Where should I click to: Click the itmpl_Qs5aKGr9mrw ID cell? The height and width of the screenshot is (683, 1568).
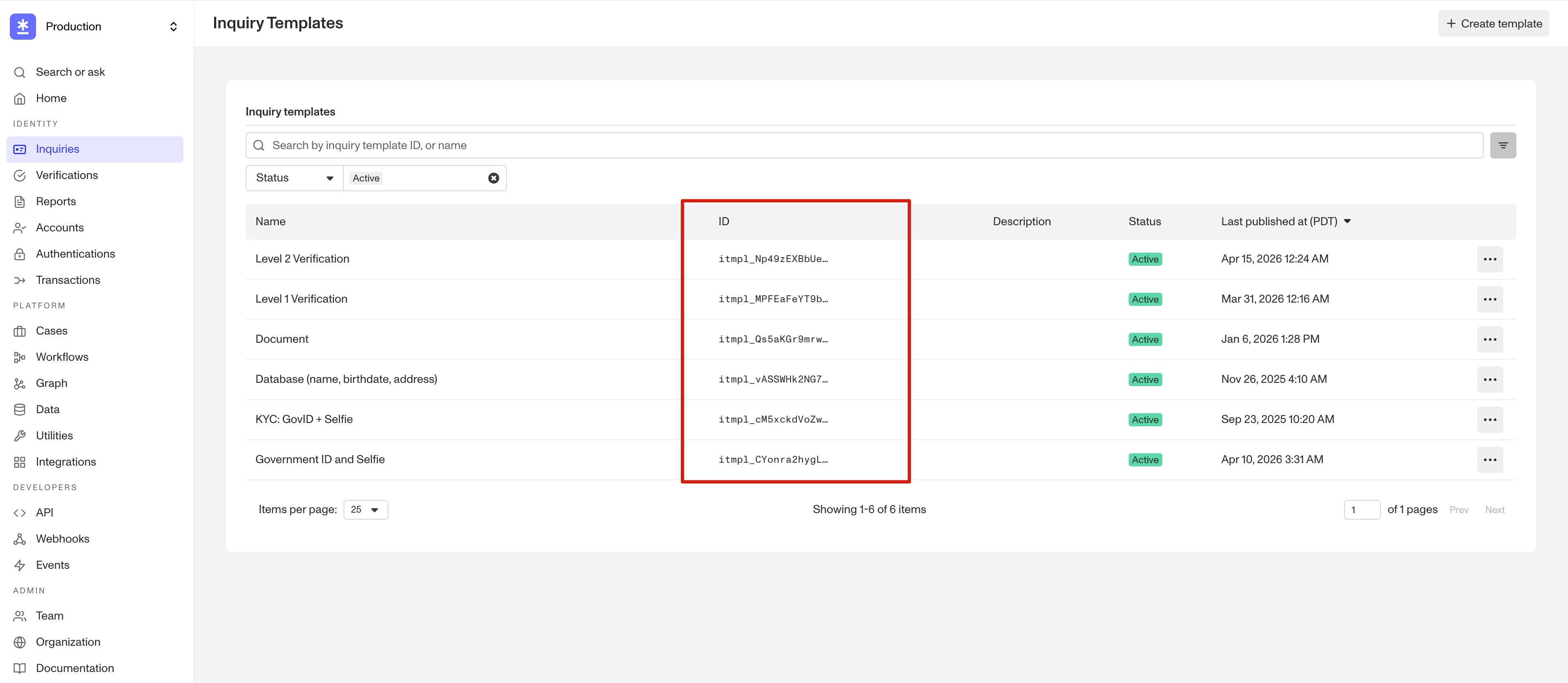(773, 340)
